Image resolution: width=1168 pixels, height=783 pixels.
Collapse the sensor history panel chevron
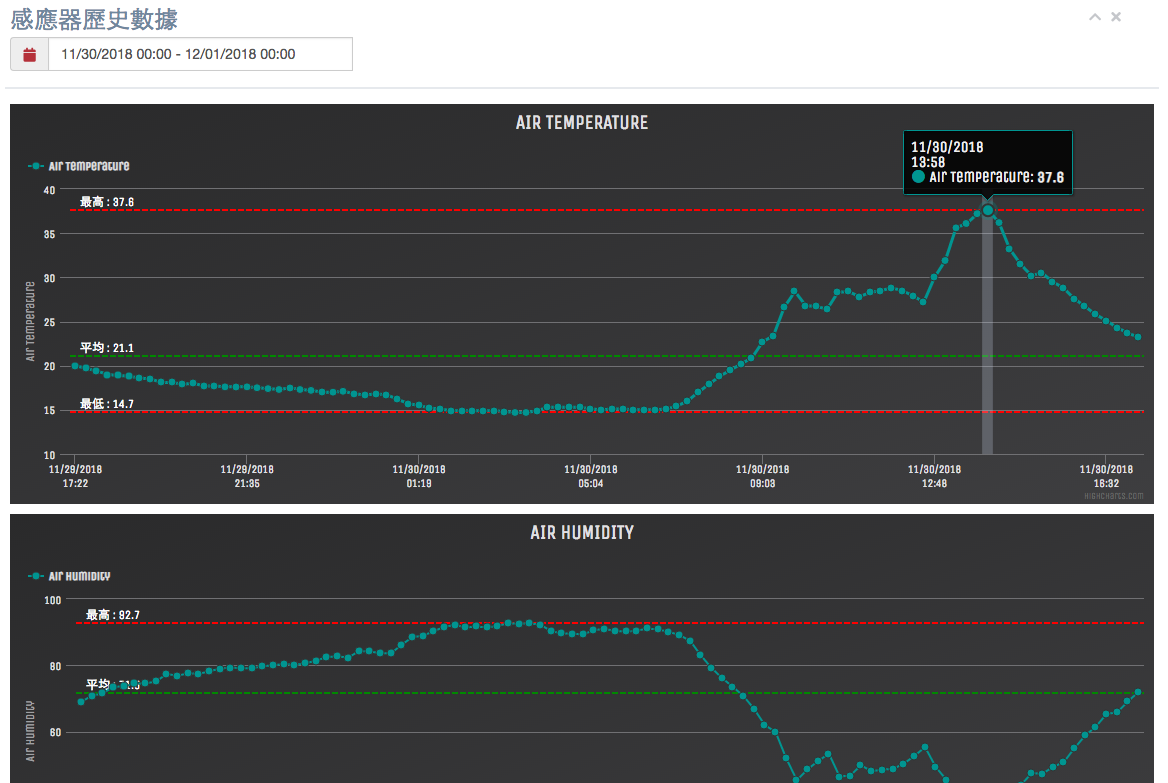[x=1095, y=17]
